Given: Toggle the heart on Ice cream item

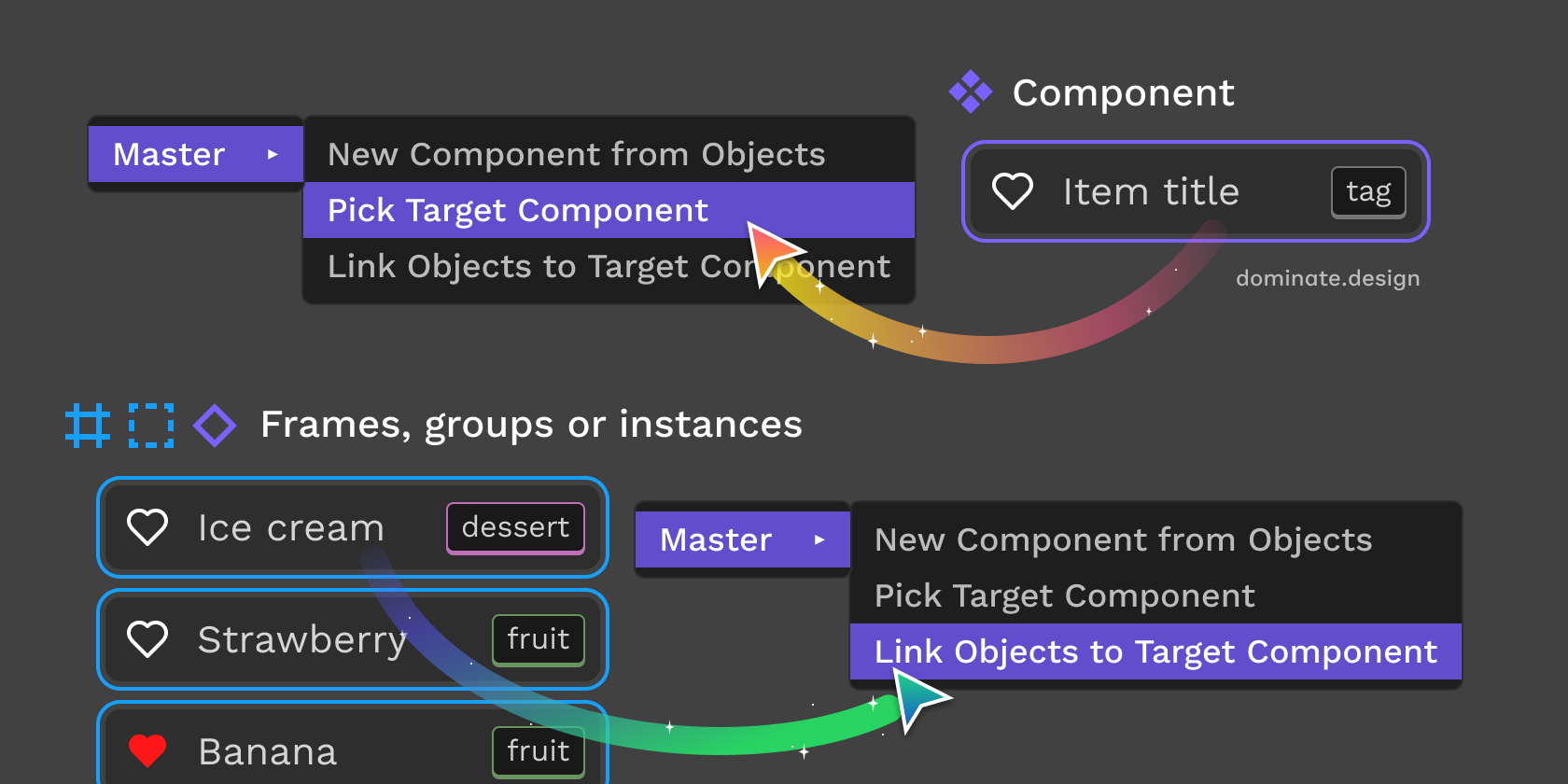Looking at the screenshot, I should (147, 527).
